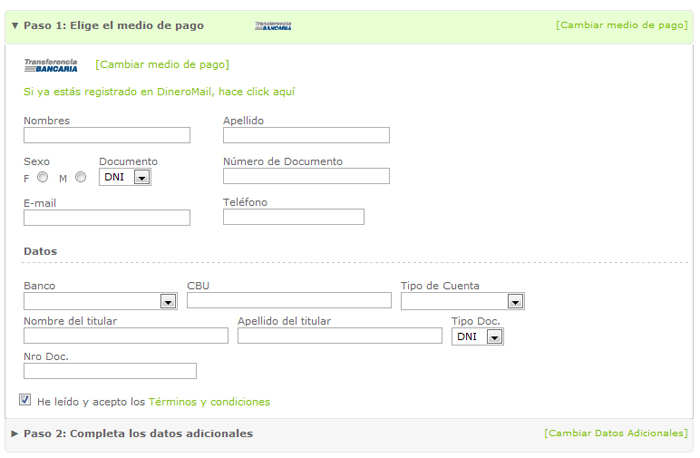This screenshot has width=700, height=458.
Task: Click the Número de Documento field
Action: coord(306,176)
